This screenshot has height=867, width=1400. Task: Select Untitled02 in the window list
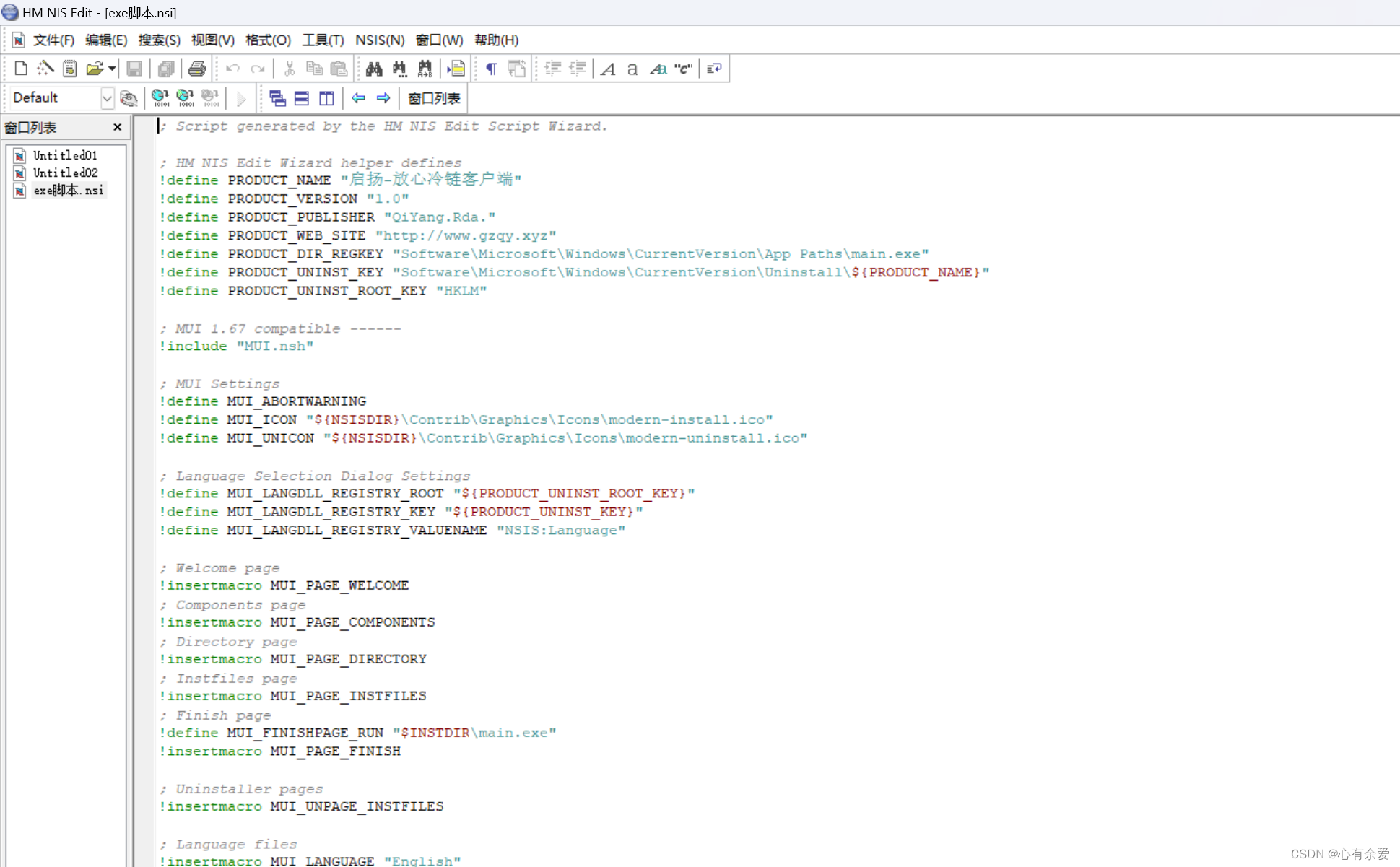click(65, 173)
